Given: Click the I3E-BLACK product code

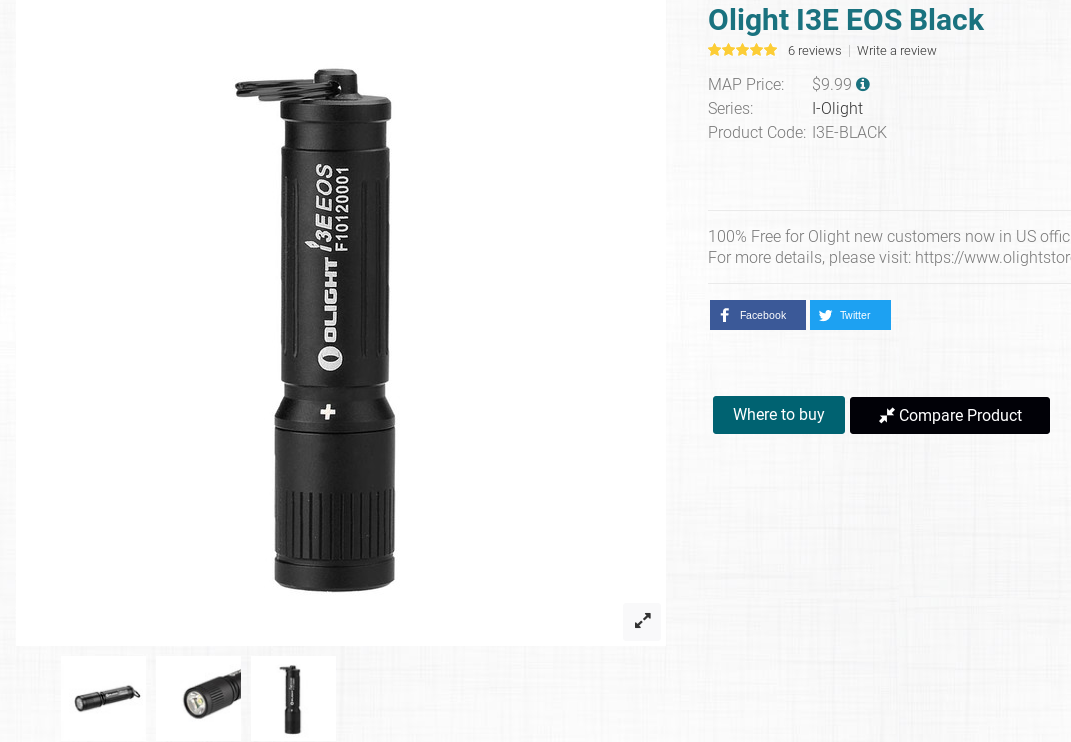Looking at the screenshot, I should [x=849, y=133].
